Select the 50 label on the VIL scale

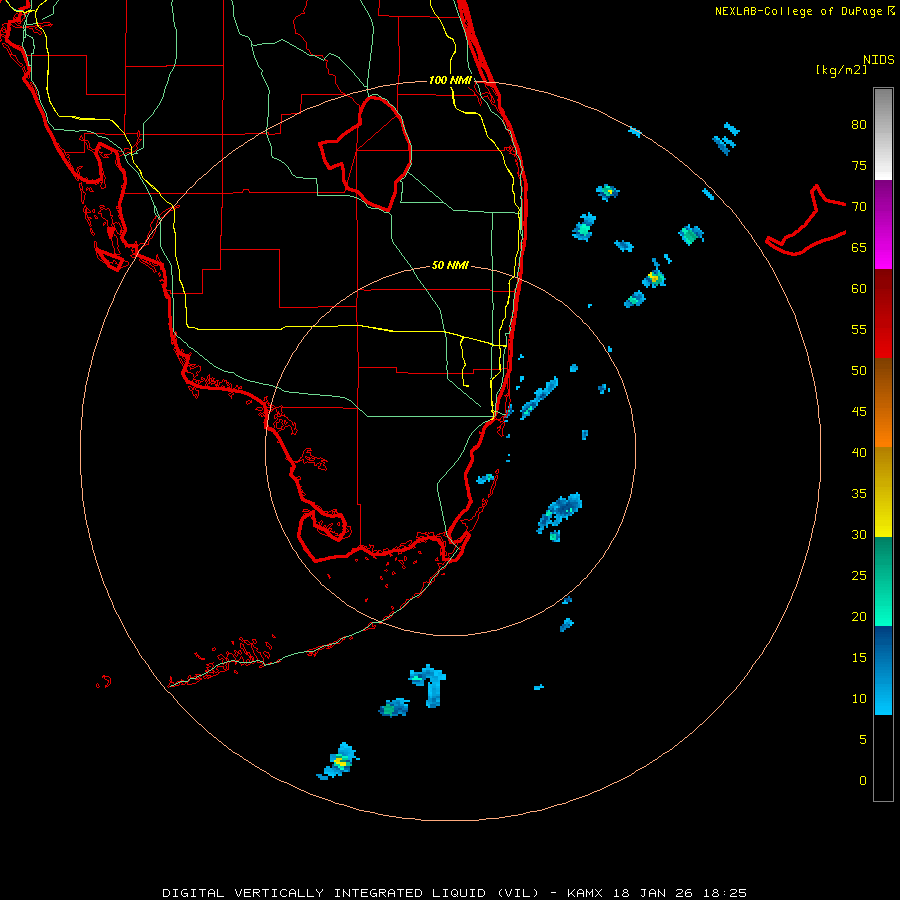point(859,371)
